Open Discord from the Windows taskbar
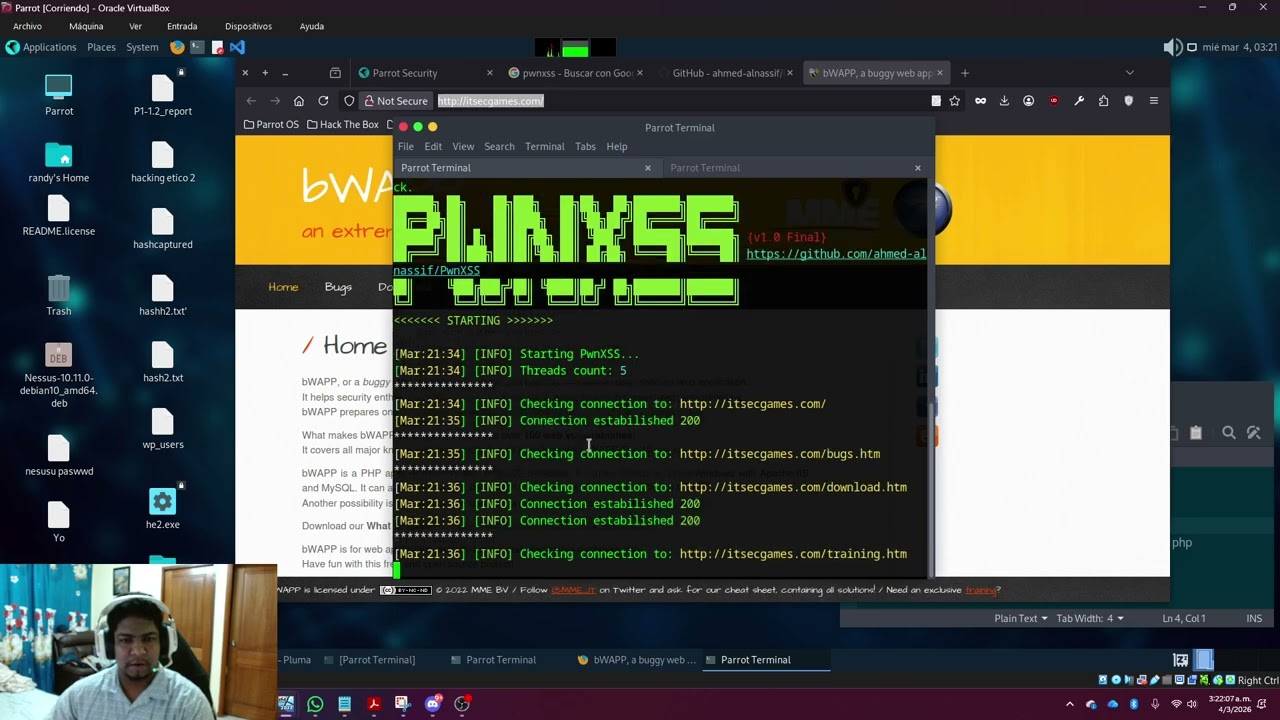Image resolution: width=1280 pixels, height=720 pixels. 432,704
